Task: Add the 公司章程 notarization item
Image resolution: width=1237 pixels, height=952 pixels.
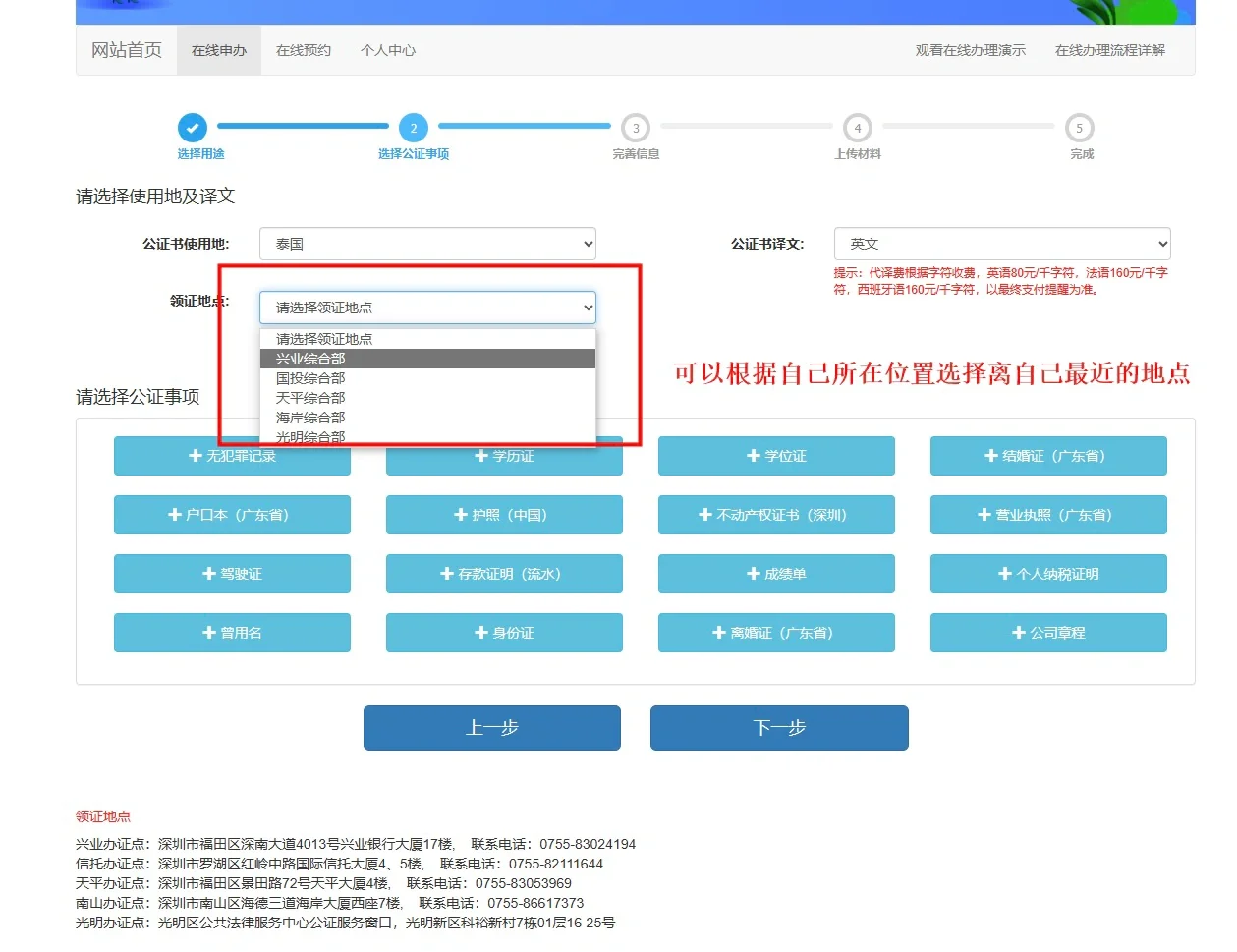Action: pos(1048,633)
